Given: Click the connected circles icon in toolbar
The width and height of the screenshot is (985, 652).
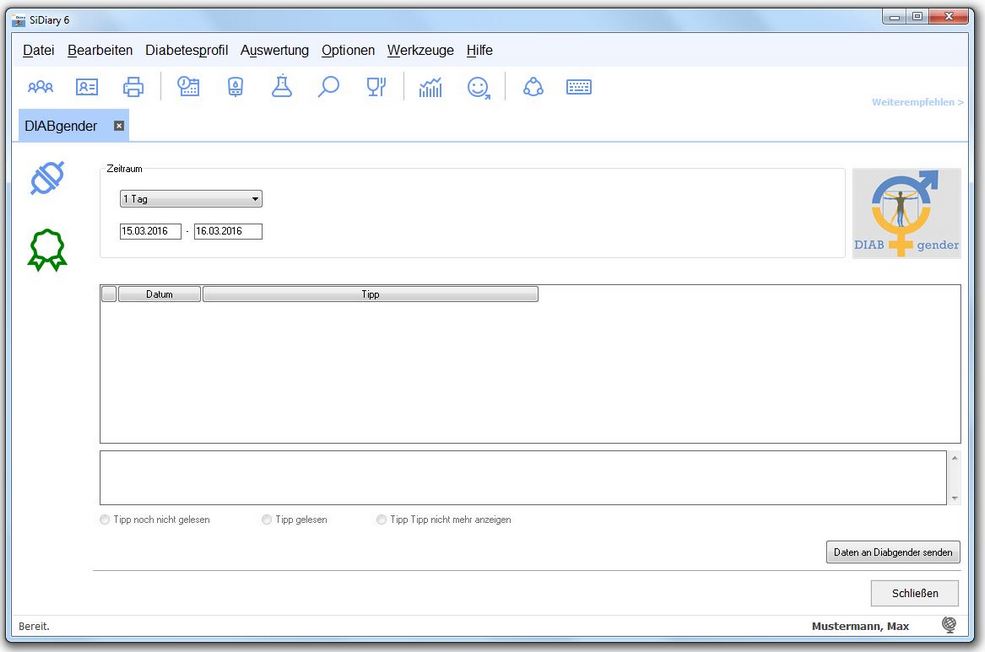Looking at the screenshot, I should point(533,87).
